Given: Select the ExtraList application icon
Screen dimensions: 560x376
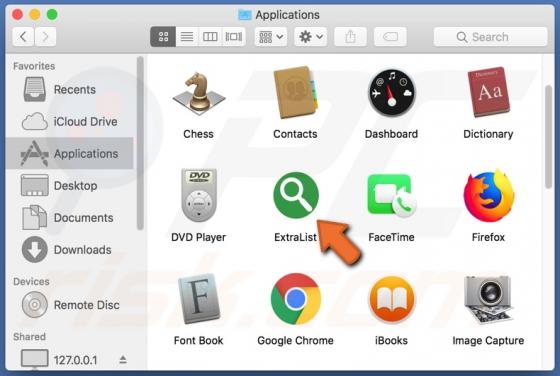Looking at the screenshot, I should pyautogui.click(x=296, y=195).
